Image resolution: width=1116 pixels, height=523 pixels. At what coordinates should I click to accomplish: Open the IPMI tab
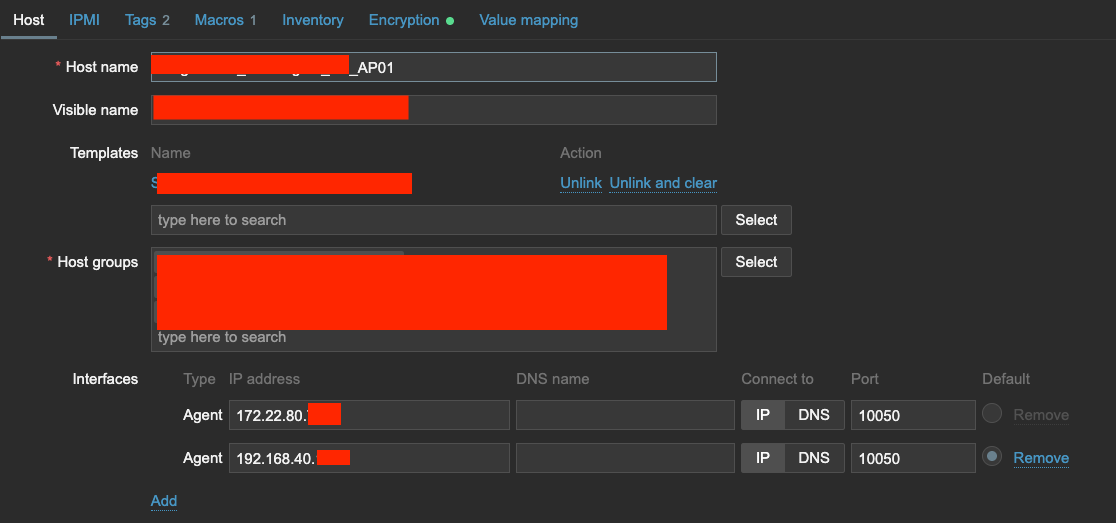[84, 20]
